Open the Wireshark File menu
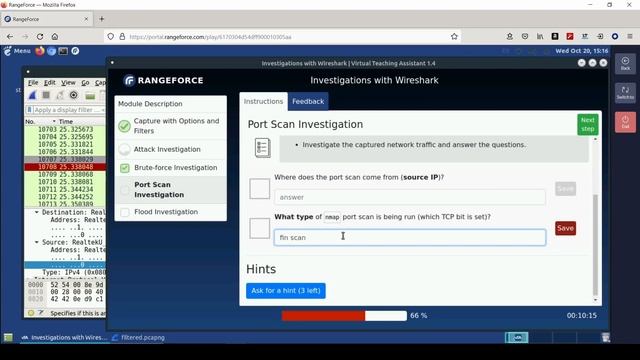Image resolution: width=640 pixels, height=360 pixels. click(x=33, y=82)
